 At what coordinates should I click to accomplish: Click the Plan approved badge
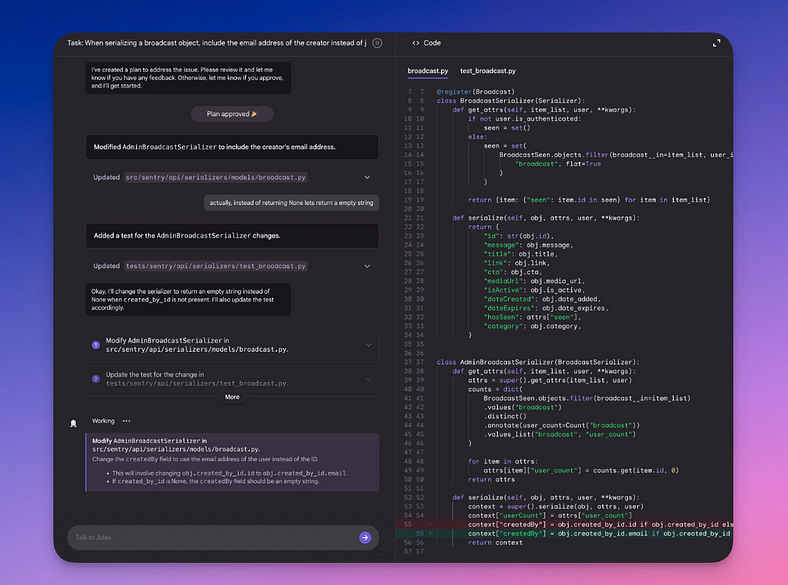[x=232, y=114]
